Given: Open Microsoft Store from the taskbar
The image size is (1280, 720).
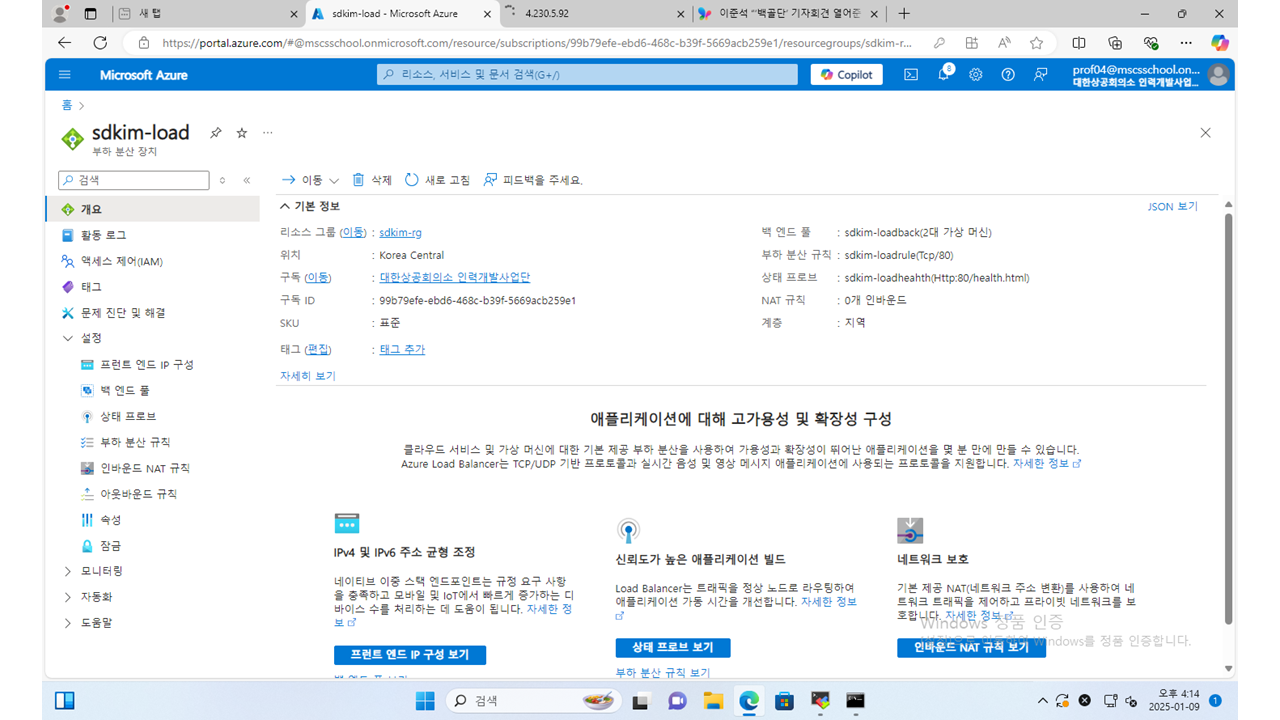Looking at the screenshot, I should pos(785,700).
